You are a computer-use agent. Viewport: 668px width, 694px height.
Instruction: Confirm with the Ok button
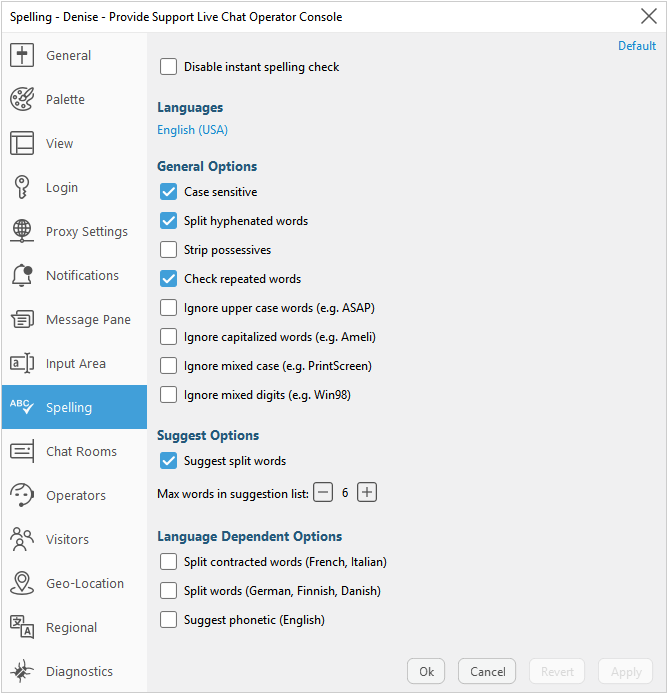(426, 671)
